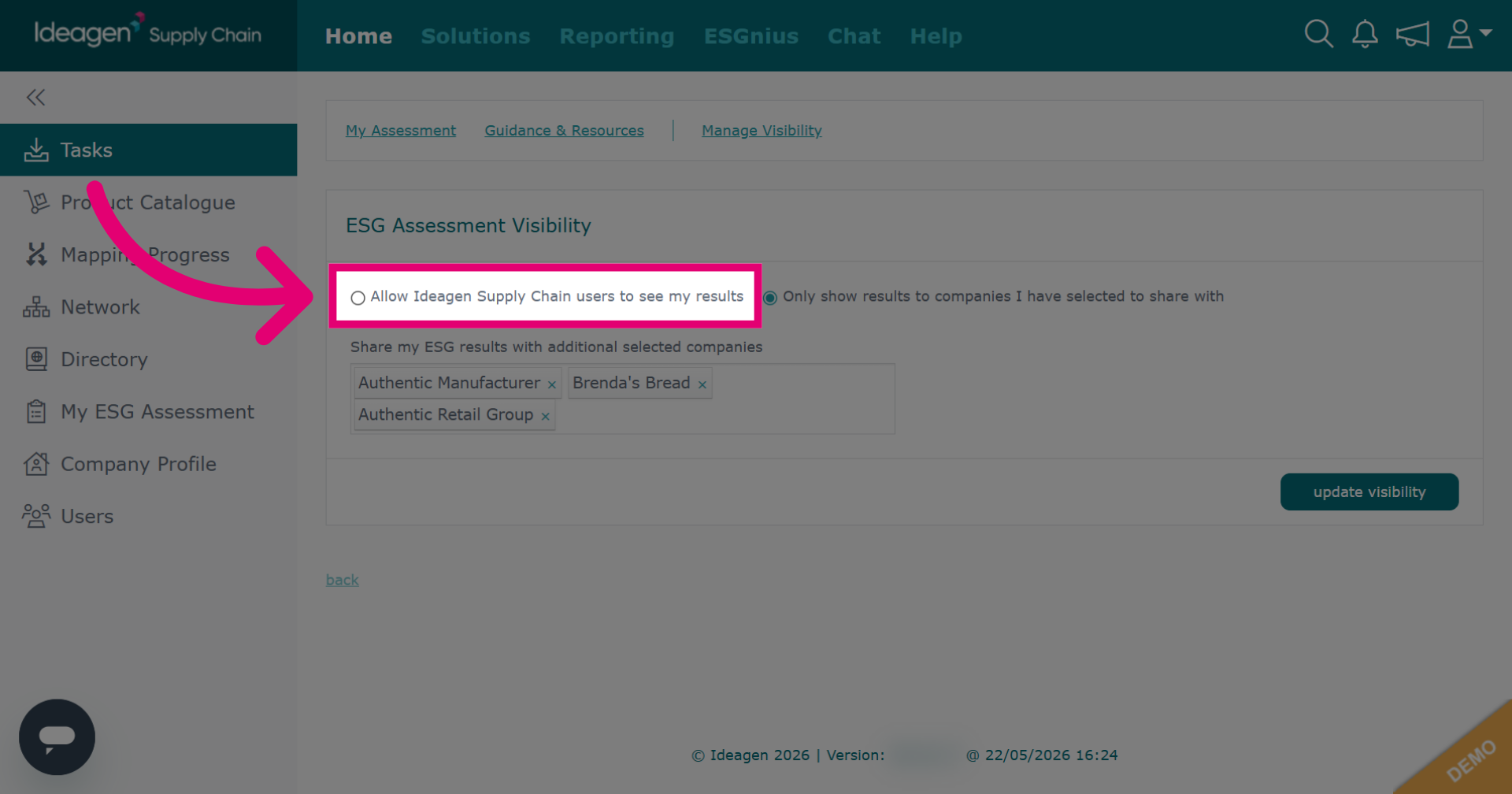Click the Share my ESG results label

click(556, 347)
